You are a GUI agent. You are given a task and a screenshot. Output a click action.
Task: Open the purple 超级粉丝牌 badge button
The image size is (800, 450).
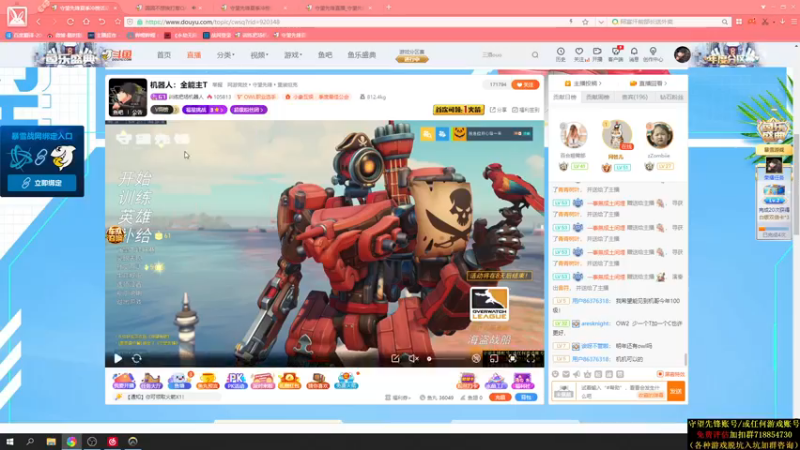pos(248,110)
